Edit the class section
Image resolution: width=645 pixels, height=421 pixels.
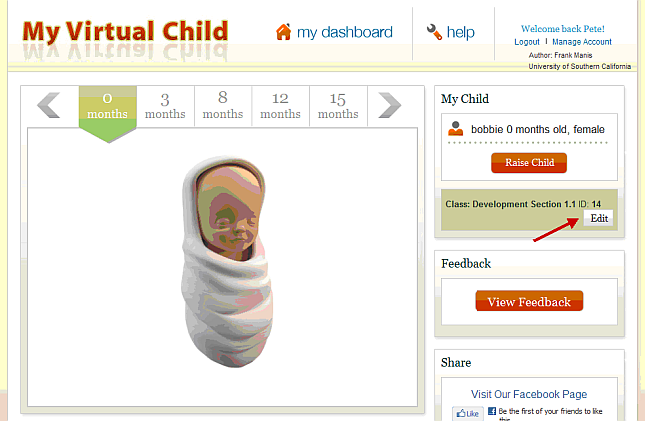tap(599, 218)
